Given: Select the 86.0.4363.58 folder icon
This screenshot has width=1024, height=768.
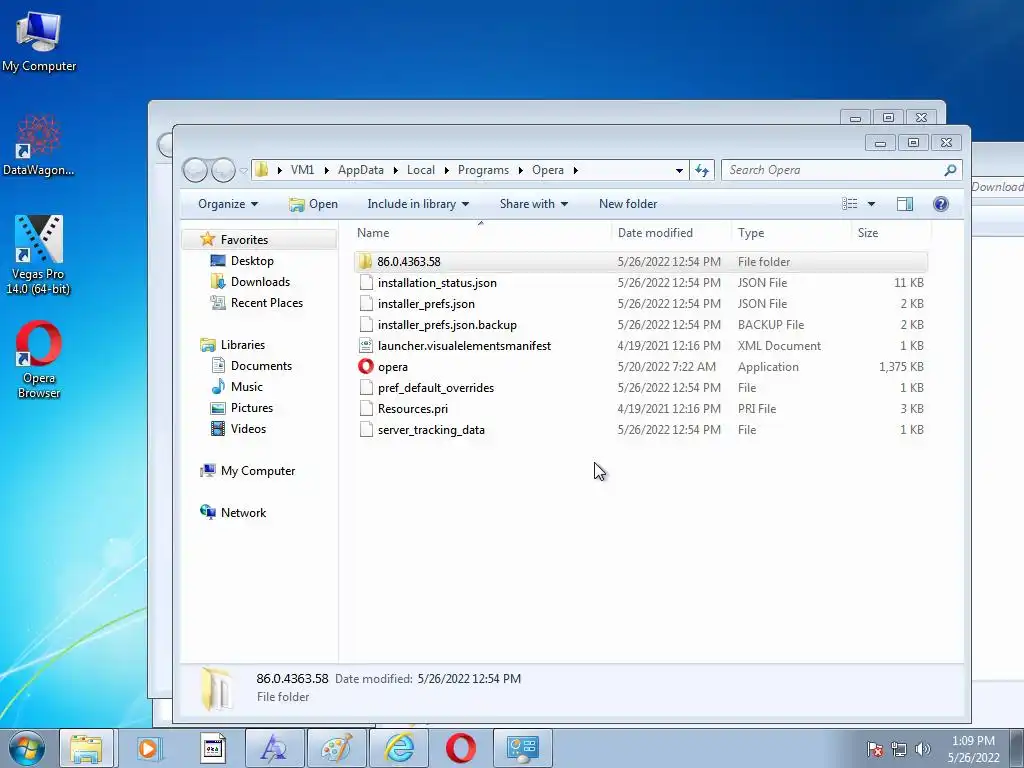Looking at the screenshot, I should click(365, 261).
